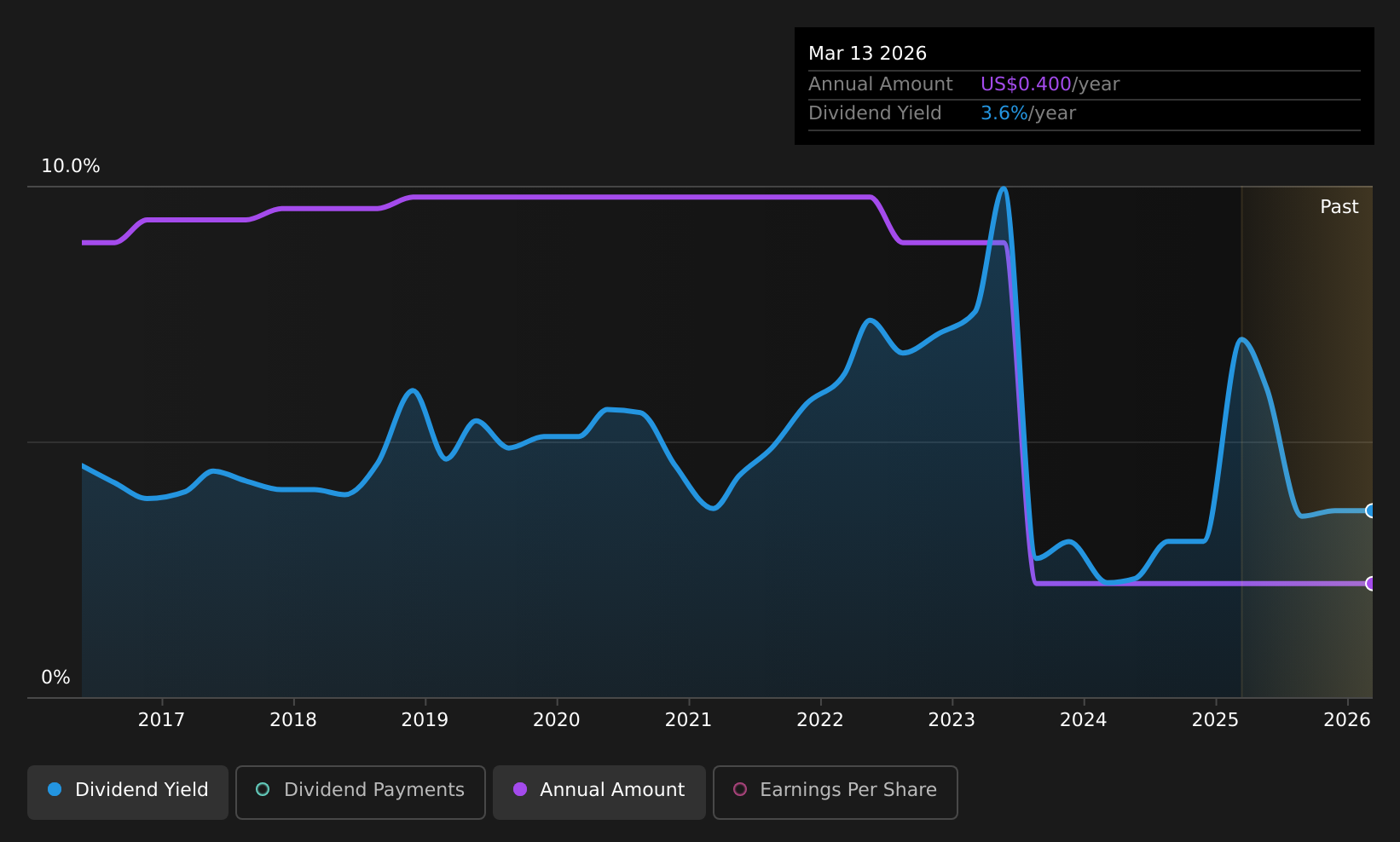This screenshot has width=1400, height=842.
Task: Enable the Dividend Payments series
Action: click(x=360, y=793)
